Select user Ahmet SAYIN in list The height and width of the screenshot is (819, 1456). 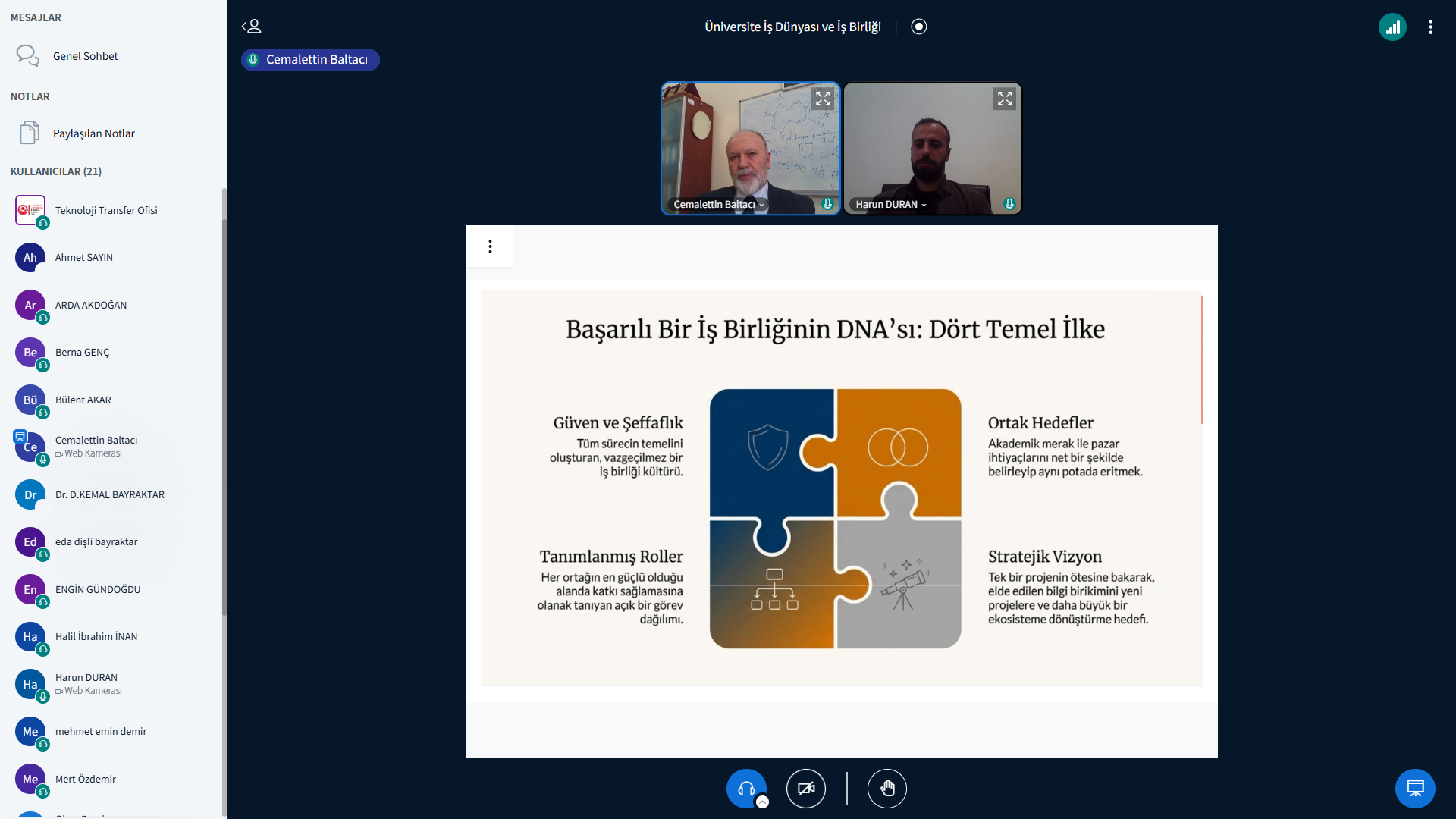pos(84,258)
